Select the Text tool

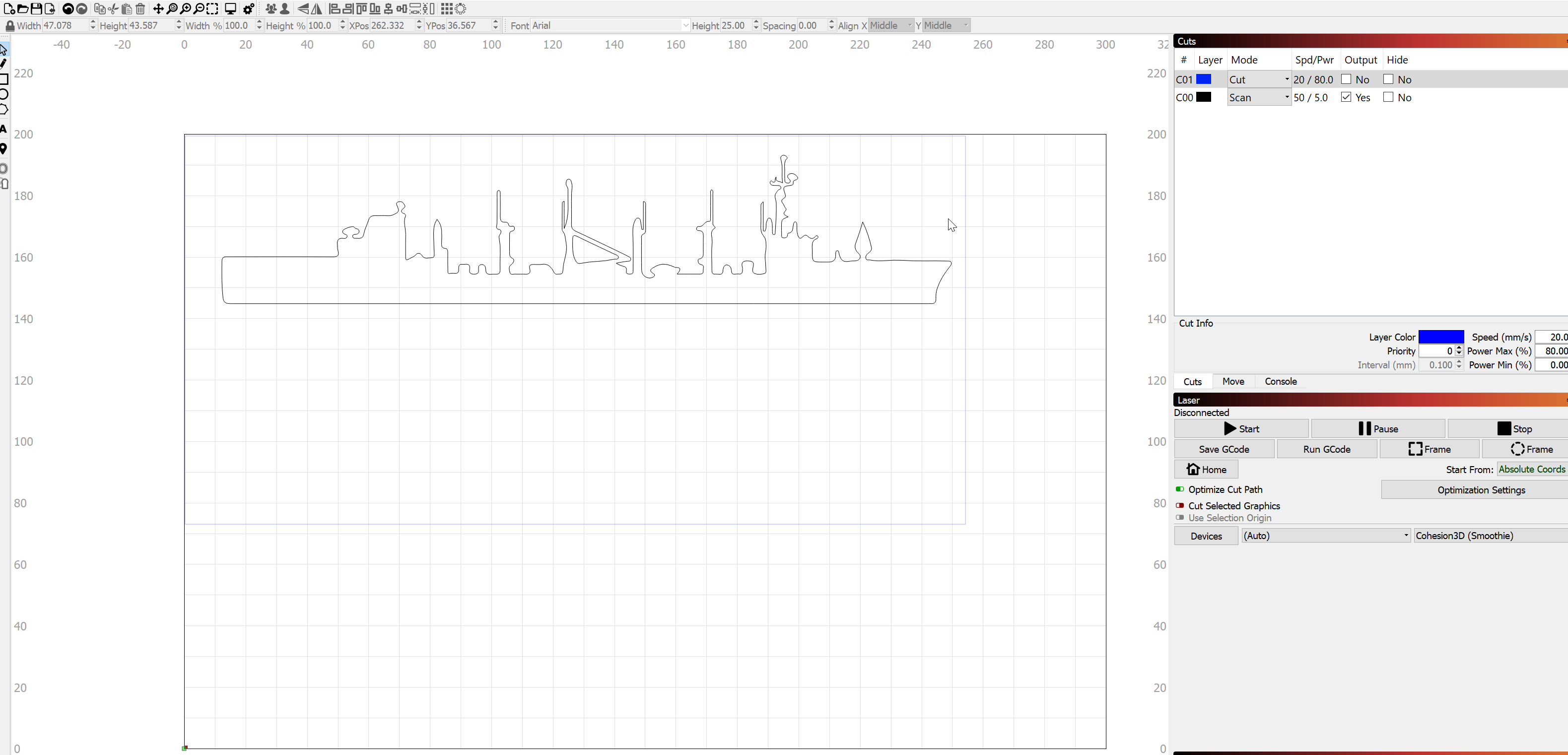[3, 129]
